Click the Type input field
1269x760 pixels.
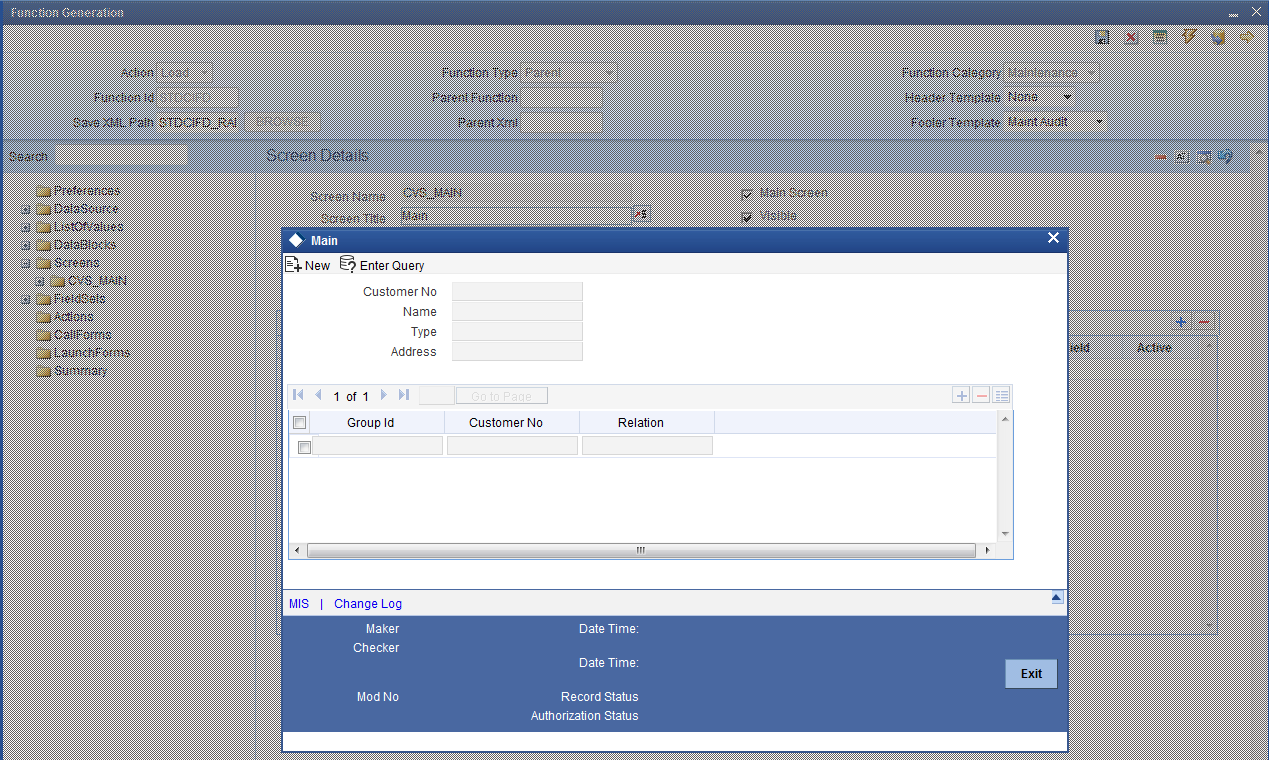pyautogui.click(x=517, y=331)
